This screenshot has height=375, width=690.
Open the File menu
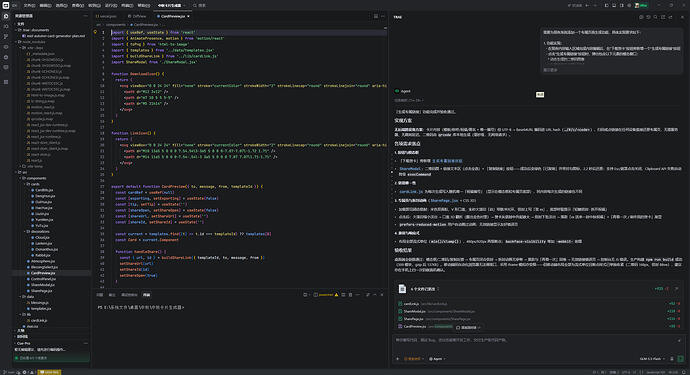[29, 5]
